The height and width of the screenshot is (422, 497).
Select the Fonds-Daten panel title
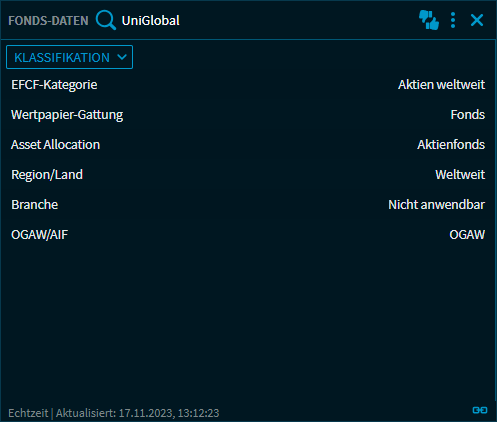coord(48,21)
